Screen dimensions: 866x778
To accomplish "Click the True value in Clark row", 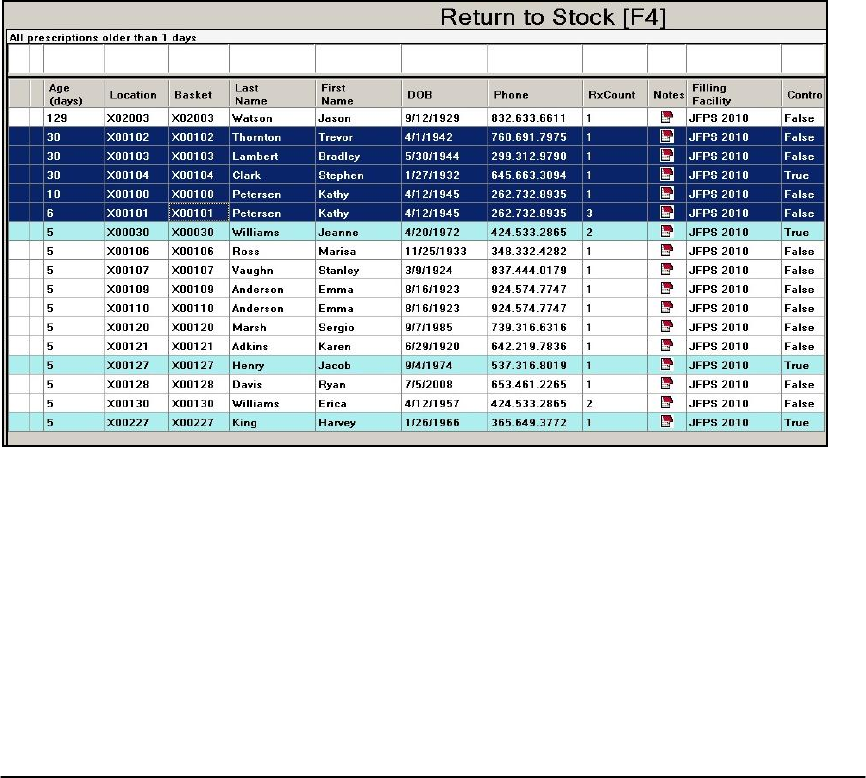I will point(803,175).
